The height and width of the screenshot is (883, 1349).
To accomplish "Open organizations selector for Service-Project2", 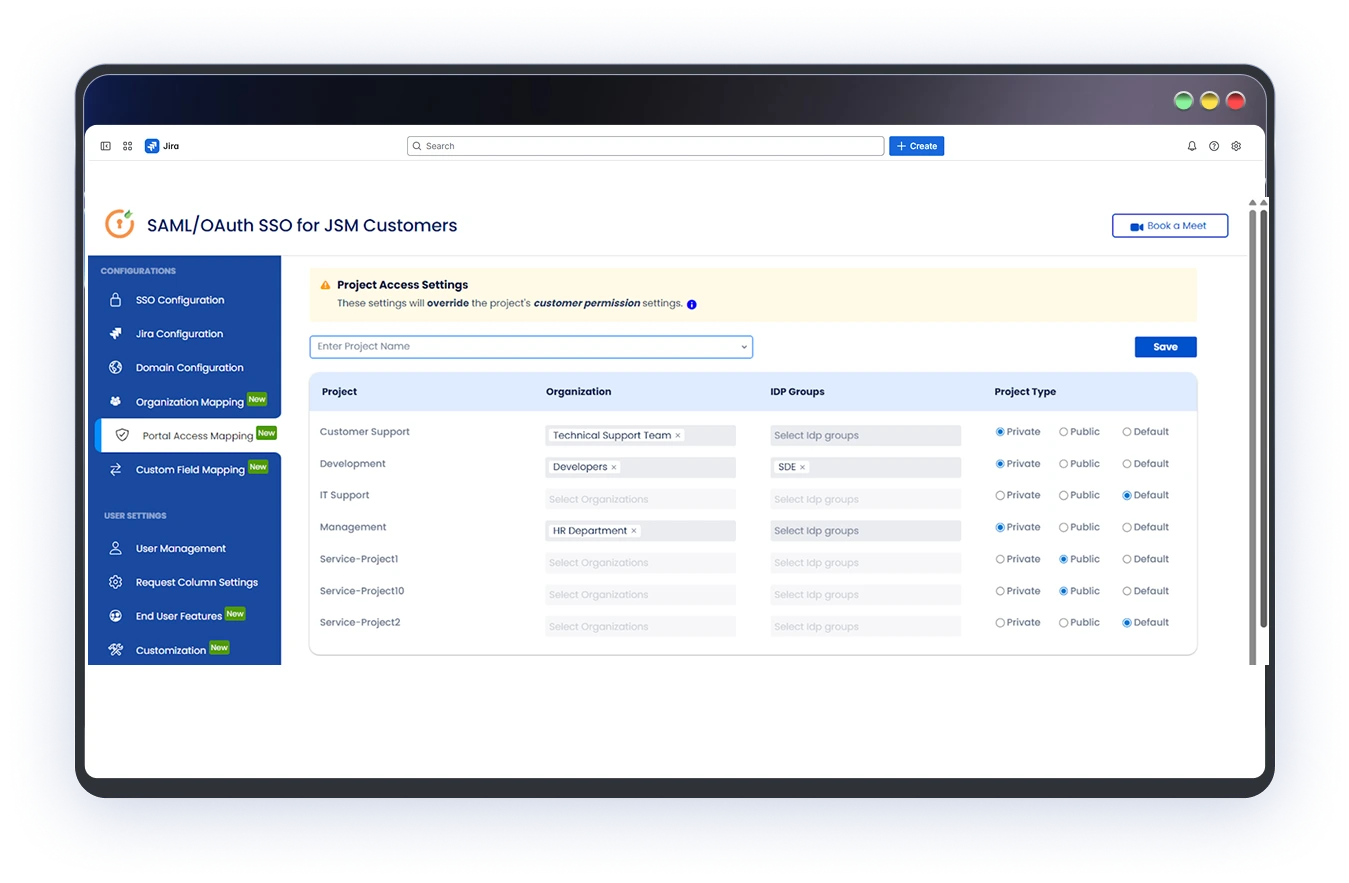I will point(640,627).
